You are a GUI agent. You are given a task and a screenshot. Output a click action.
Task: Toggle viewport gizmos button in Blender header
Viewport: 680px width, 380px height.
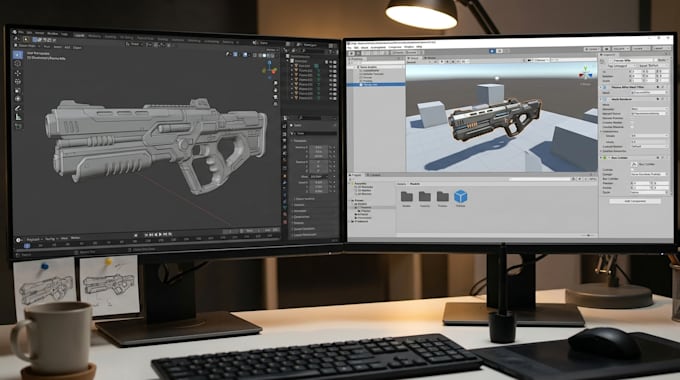(235, 54)
